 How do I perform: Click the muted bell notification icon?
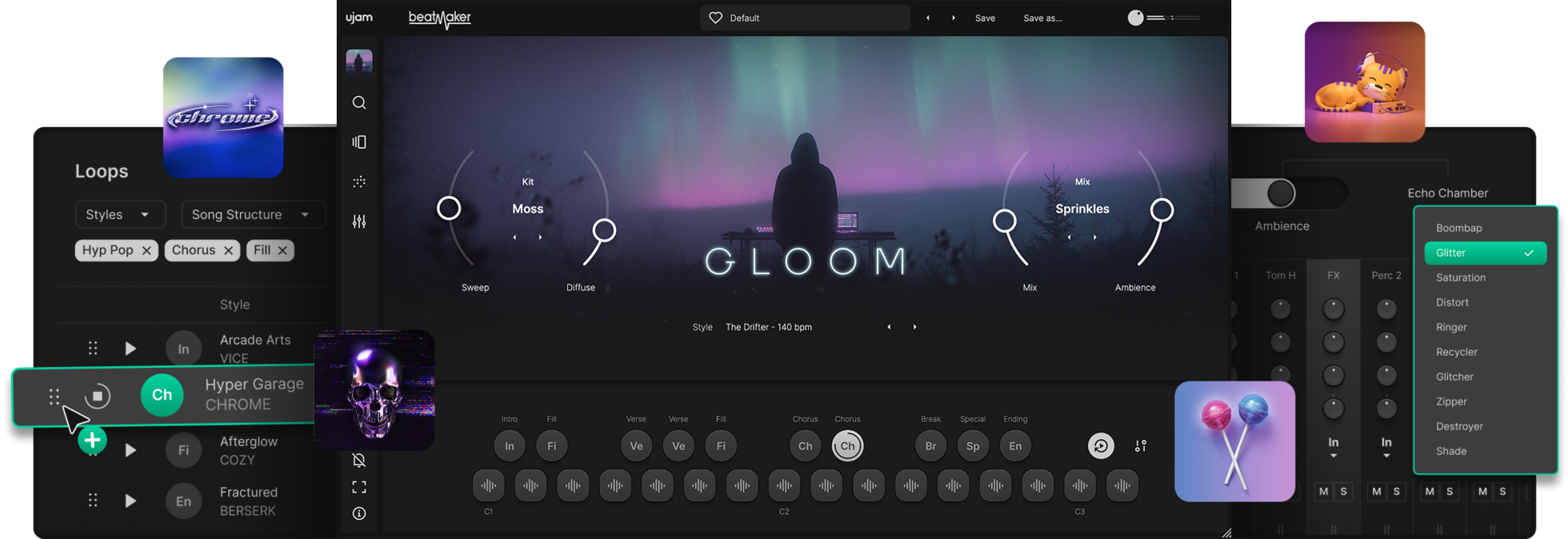point(359,460)
